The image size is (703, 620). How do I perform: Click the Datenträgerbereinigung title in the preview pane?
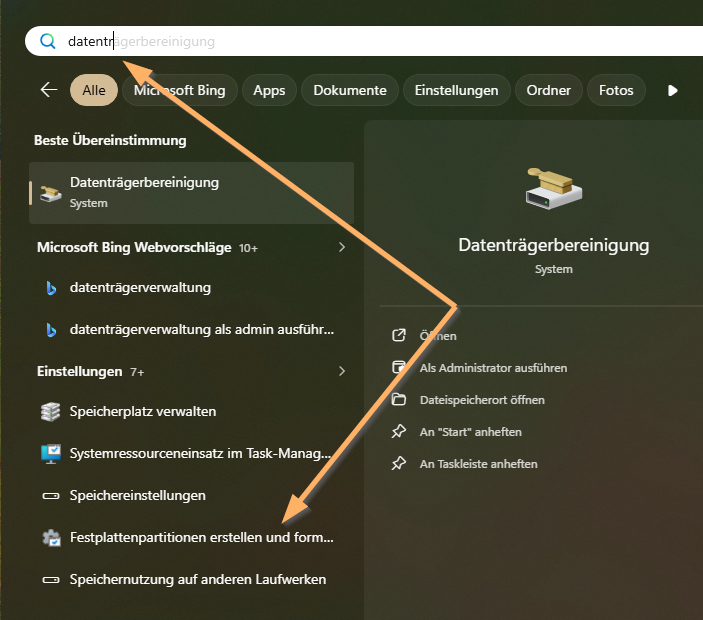click(554, 245)
